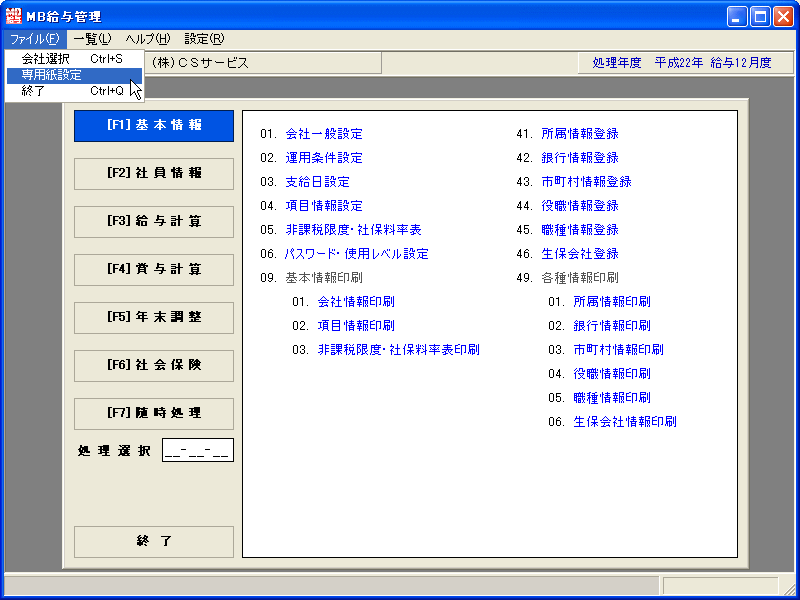The image size is (800, 600).
Task: Click the 終了 button at bottom left
Action: (x=154, y=541)
